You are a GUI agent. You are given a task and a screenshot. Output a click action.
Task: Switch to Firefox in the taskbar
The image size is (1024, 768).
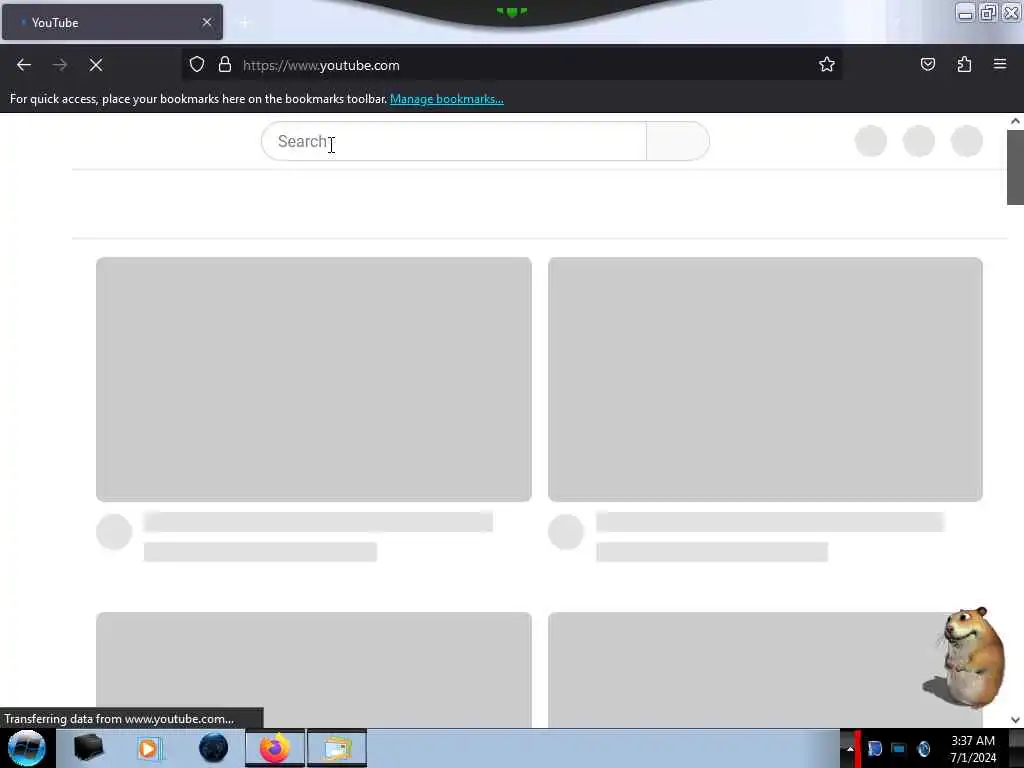(x=275, y=748)
